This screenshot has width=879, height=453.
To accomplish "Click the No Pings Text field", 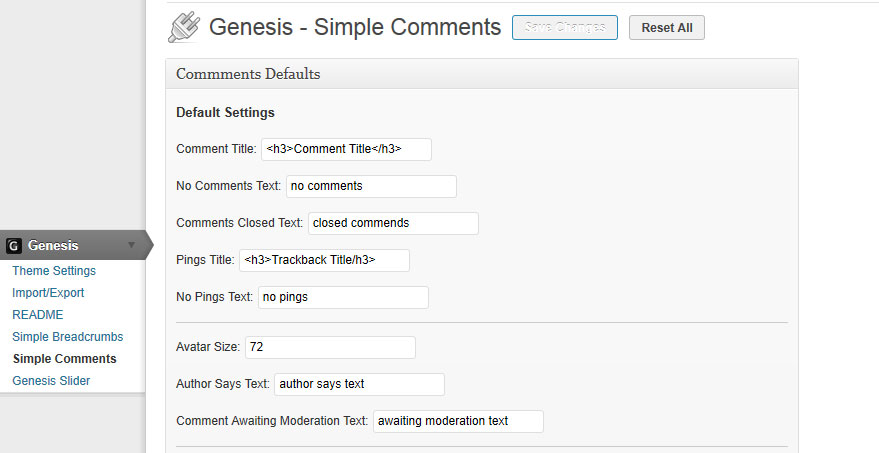I will 343,297.
